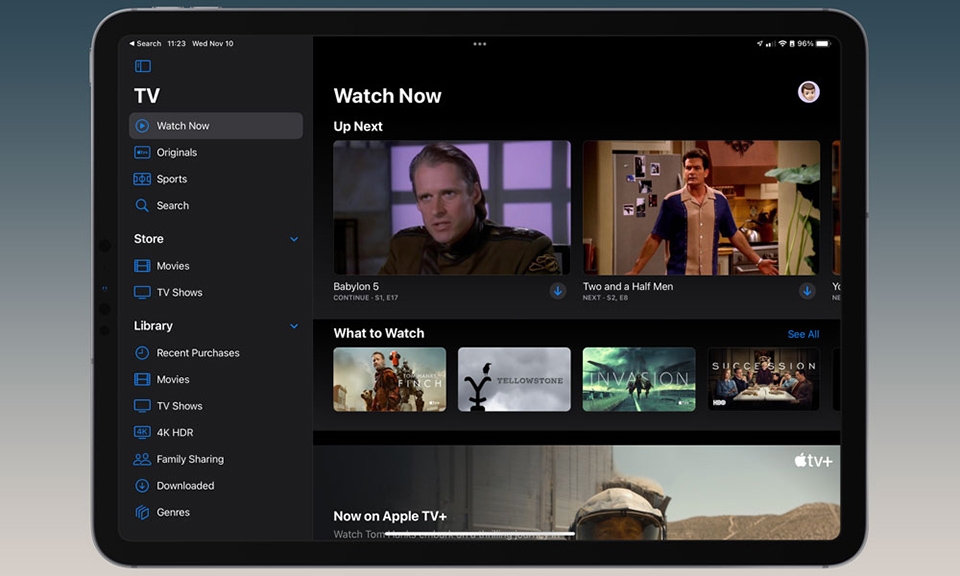Click the 'CONTINUE · S1, E17' label
The image size is (960, 576).
point(366,298)
